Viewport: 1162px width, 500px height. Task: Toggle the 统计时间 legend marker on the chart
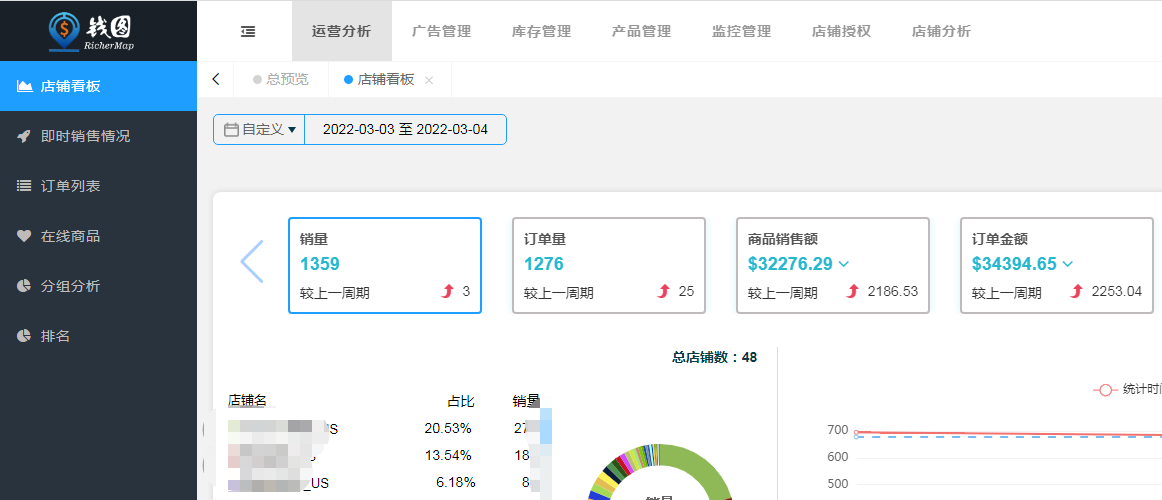tap(1105, 390)
